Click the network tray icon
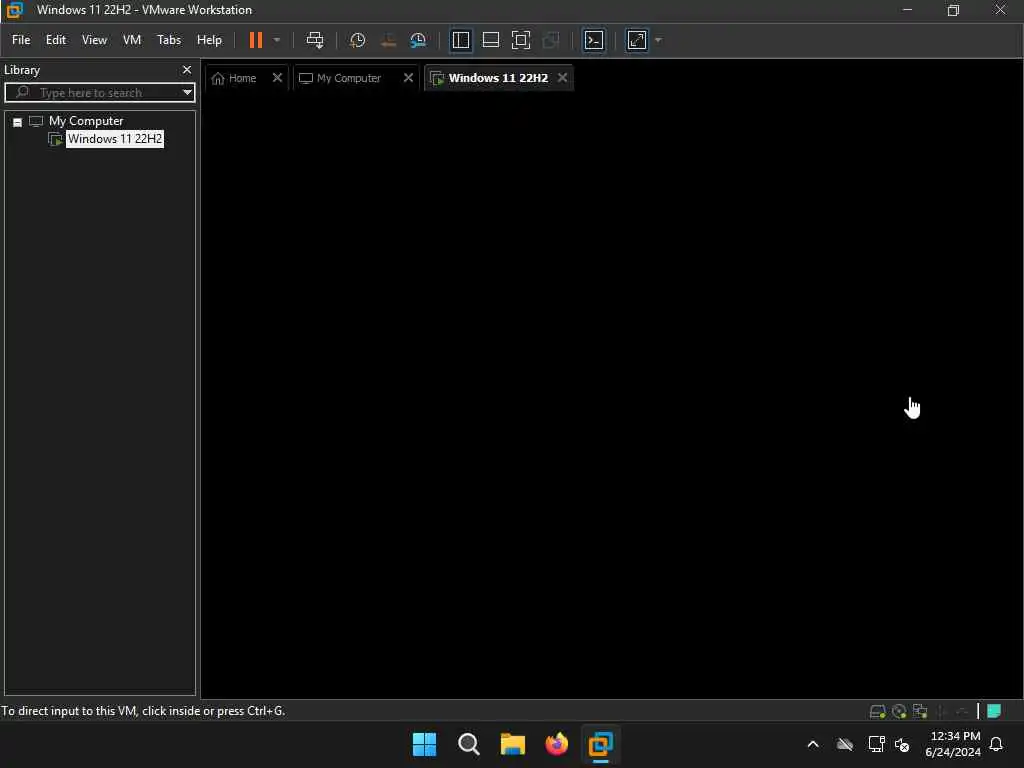Image resolution: width=1024 pixels, height=768 pixels. [876, 744]
